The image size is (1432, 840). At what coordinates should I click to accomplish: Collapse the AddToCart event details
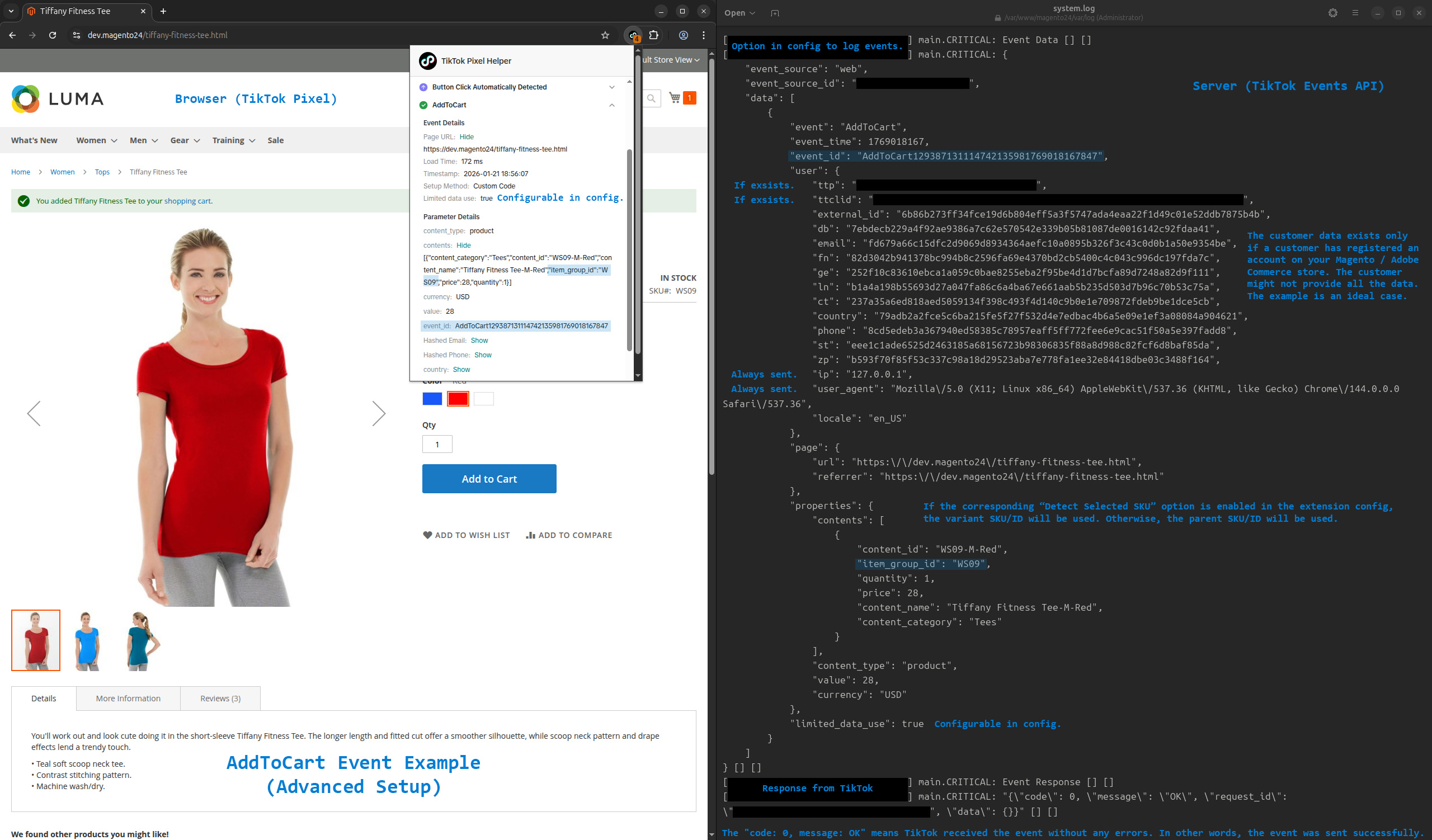612,105
